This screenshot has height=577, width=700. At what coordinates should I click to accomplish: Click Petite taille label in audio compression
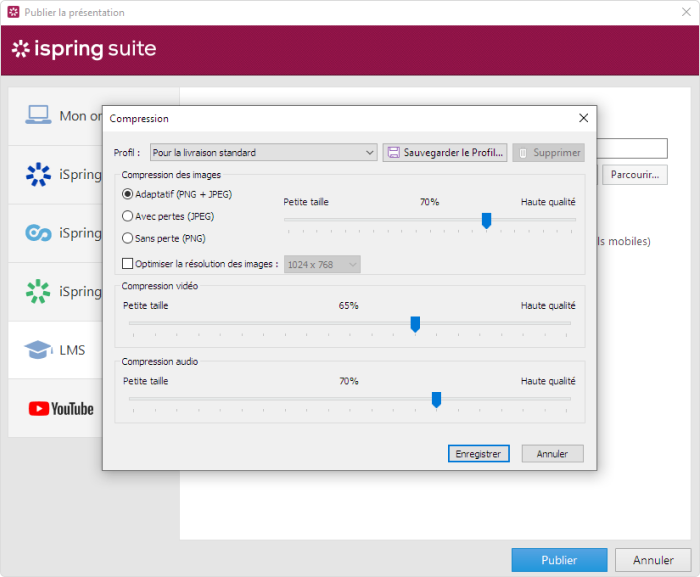point(146,381)
